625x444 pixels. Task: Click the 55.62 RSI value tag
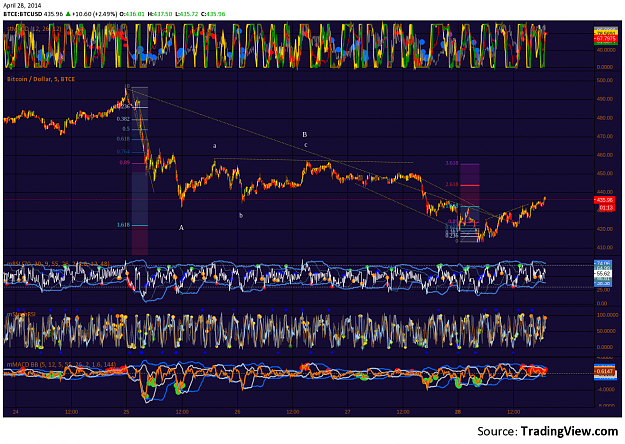(x=604, y=273)
